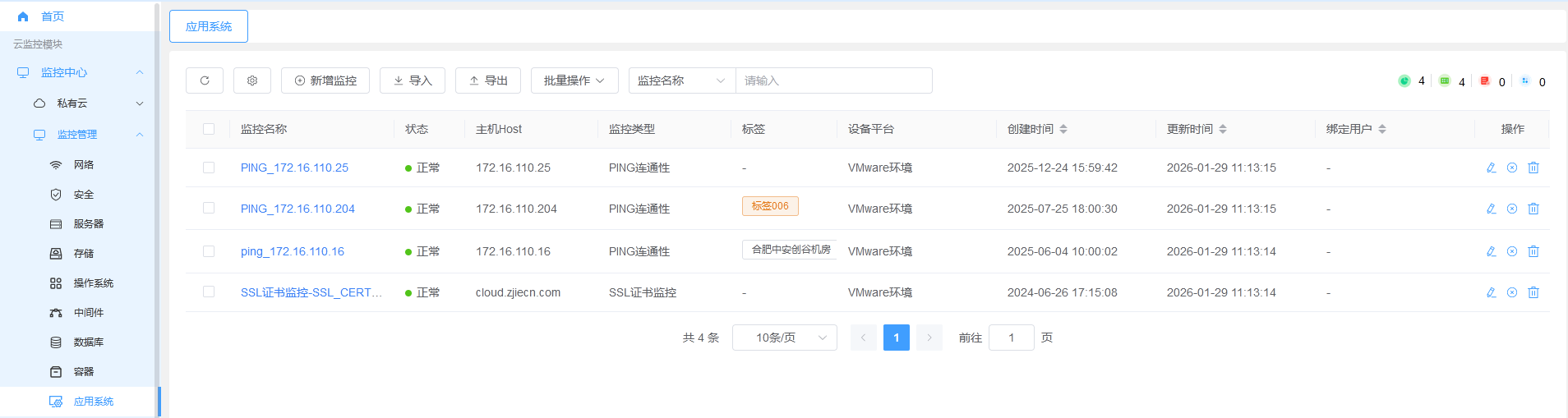The image size is (1568, 418).
Task: Click the 操作系统 grid icon in sidebar
Action: pyautogui.click(x=56, y=283)
